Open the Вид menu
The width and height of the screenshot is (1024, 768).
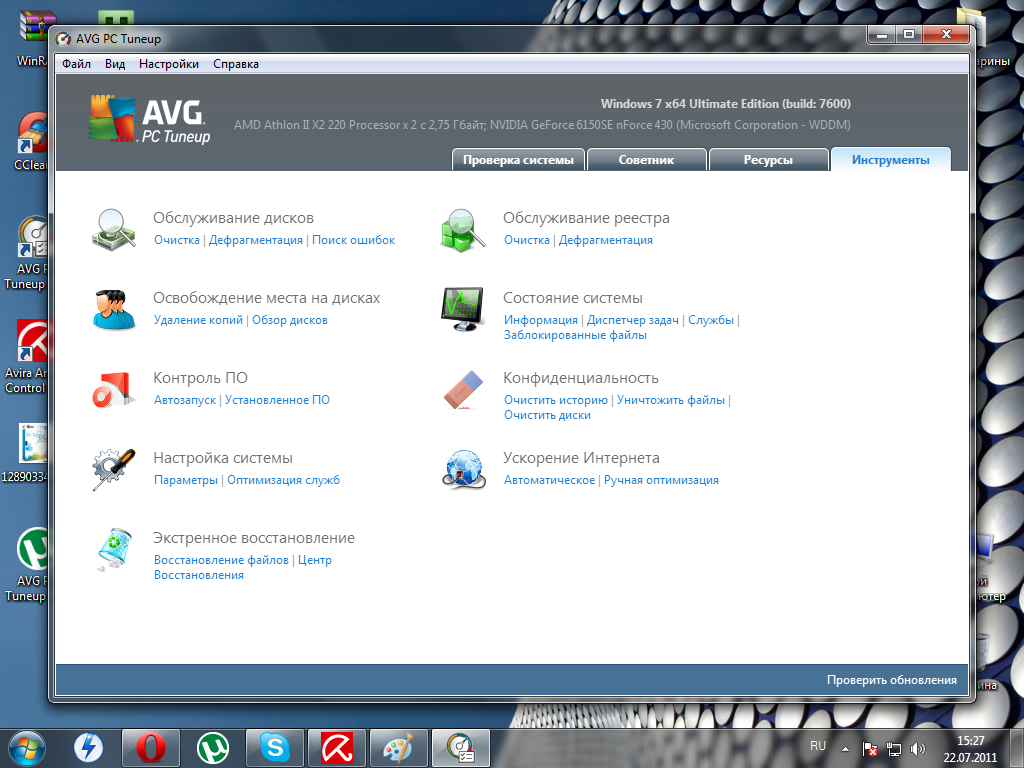pyautogui.click(x=115, y=64)
